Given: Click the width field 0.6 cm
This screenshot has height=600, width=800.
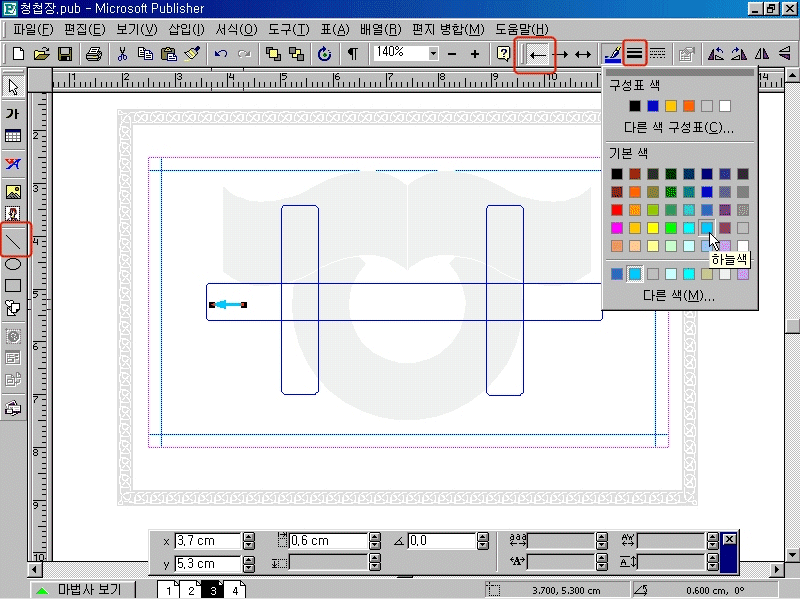Looking at the screenshot, I should [x=329, y=541].
